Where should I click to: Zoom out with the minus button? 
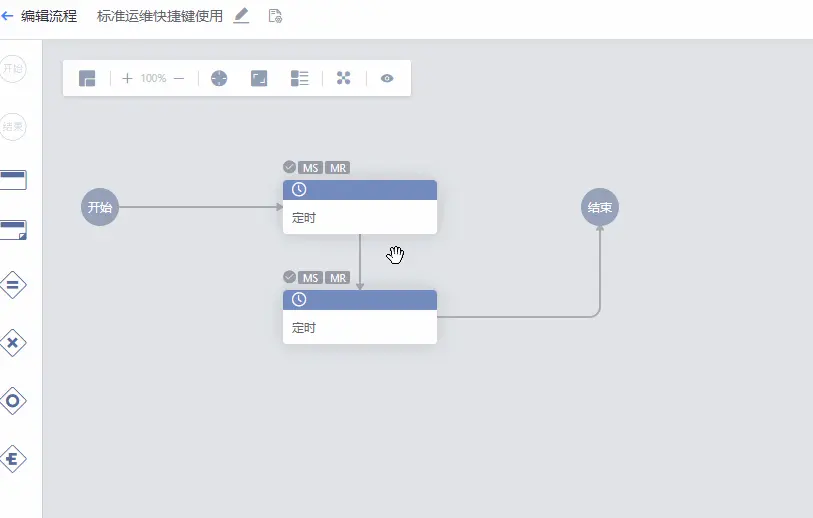point(179,78)
